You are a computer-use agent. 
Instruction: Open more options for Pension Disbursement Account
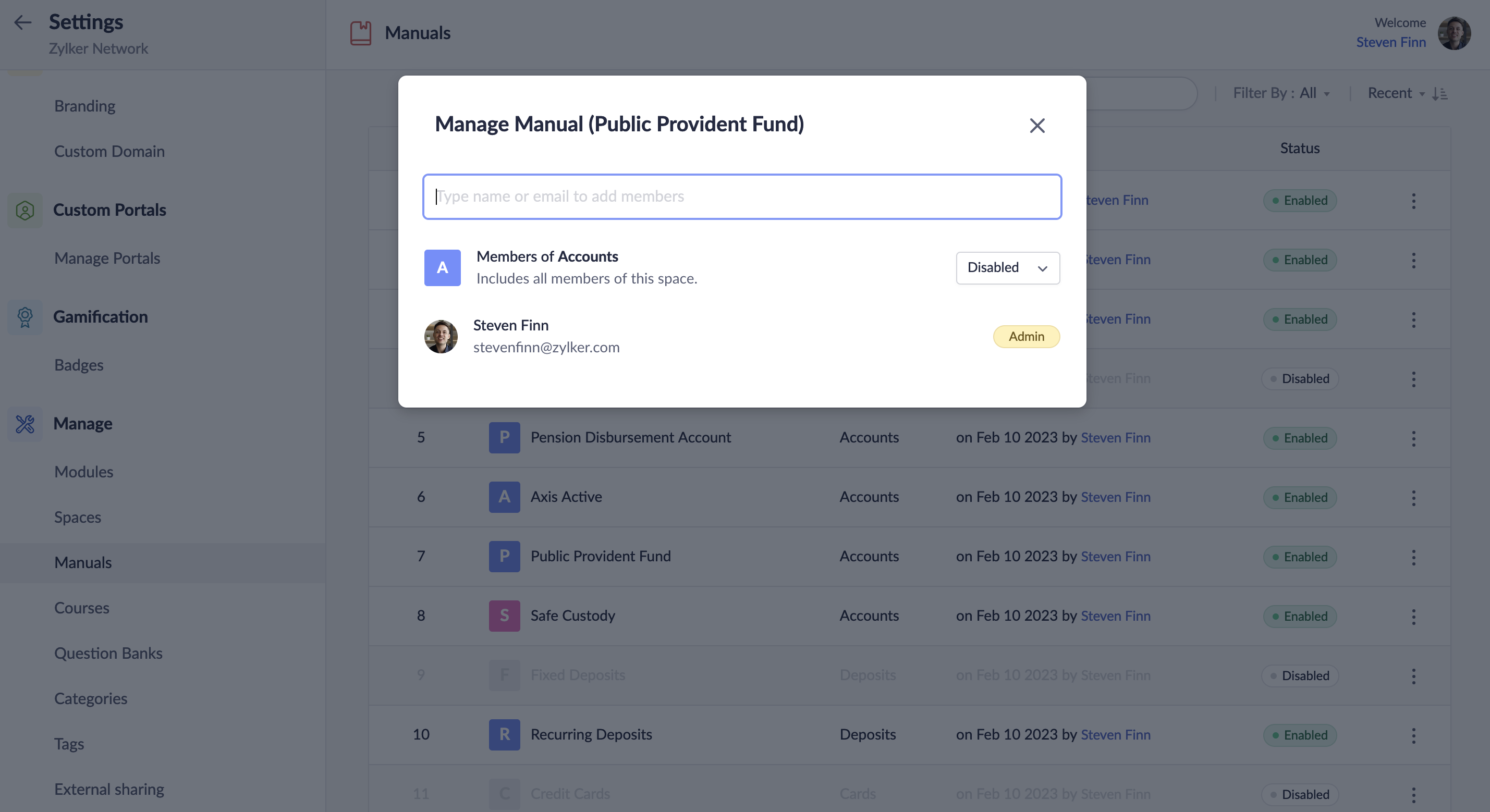[x=1414, y=438]
